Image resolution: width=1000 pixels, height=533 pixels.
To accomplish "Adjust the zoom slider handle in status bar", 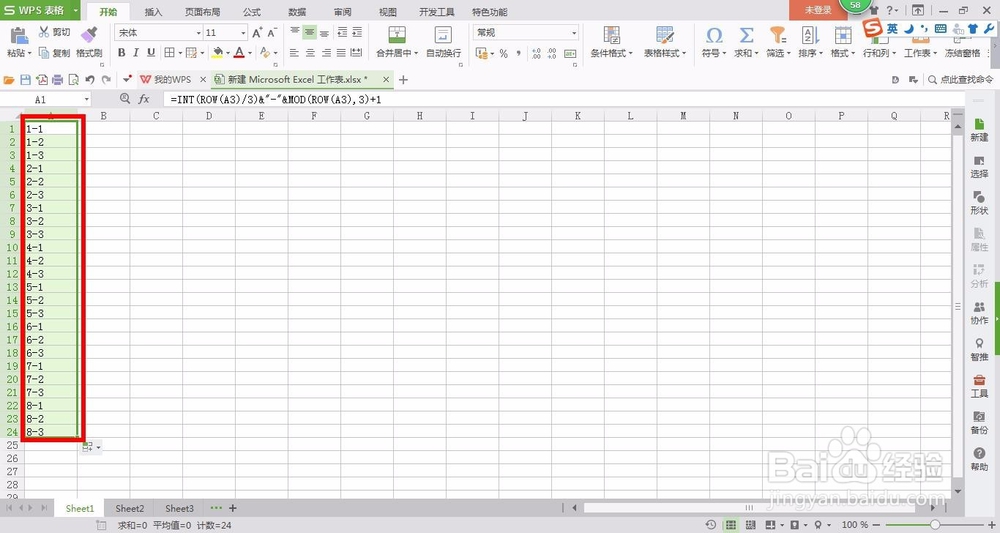I will 935,525.
